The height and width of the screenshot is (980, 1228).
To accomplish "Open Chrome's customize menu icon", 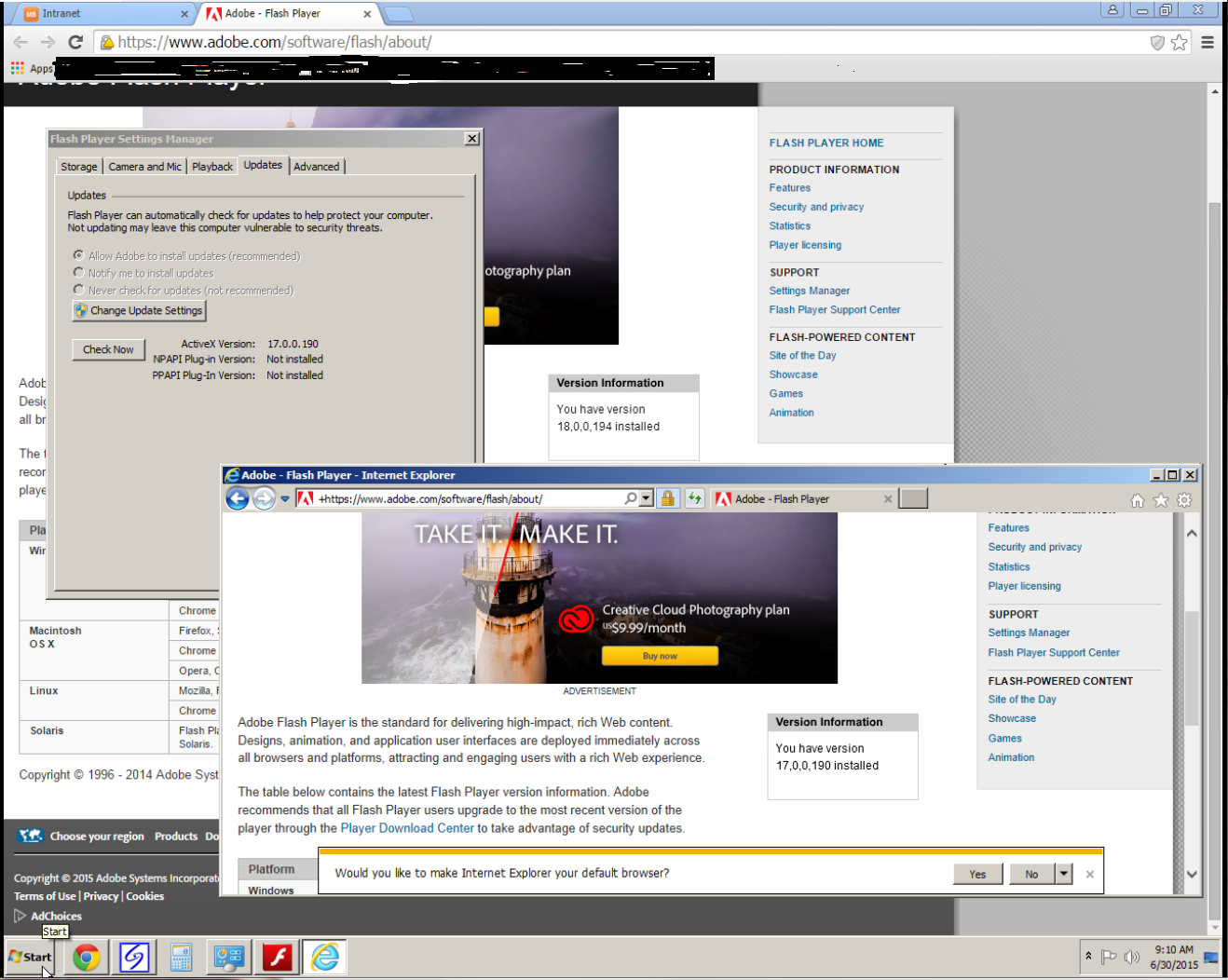I will point(1208,42).
